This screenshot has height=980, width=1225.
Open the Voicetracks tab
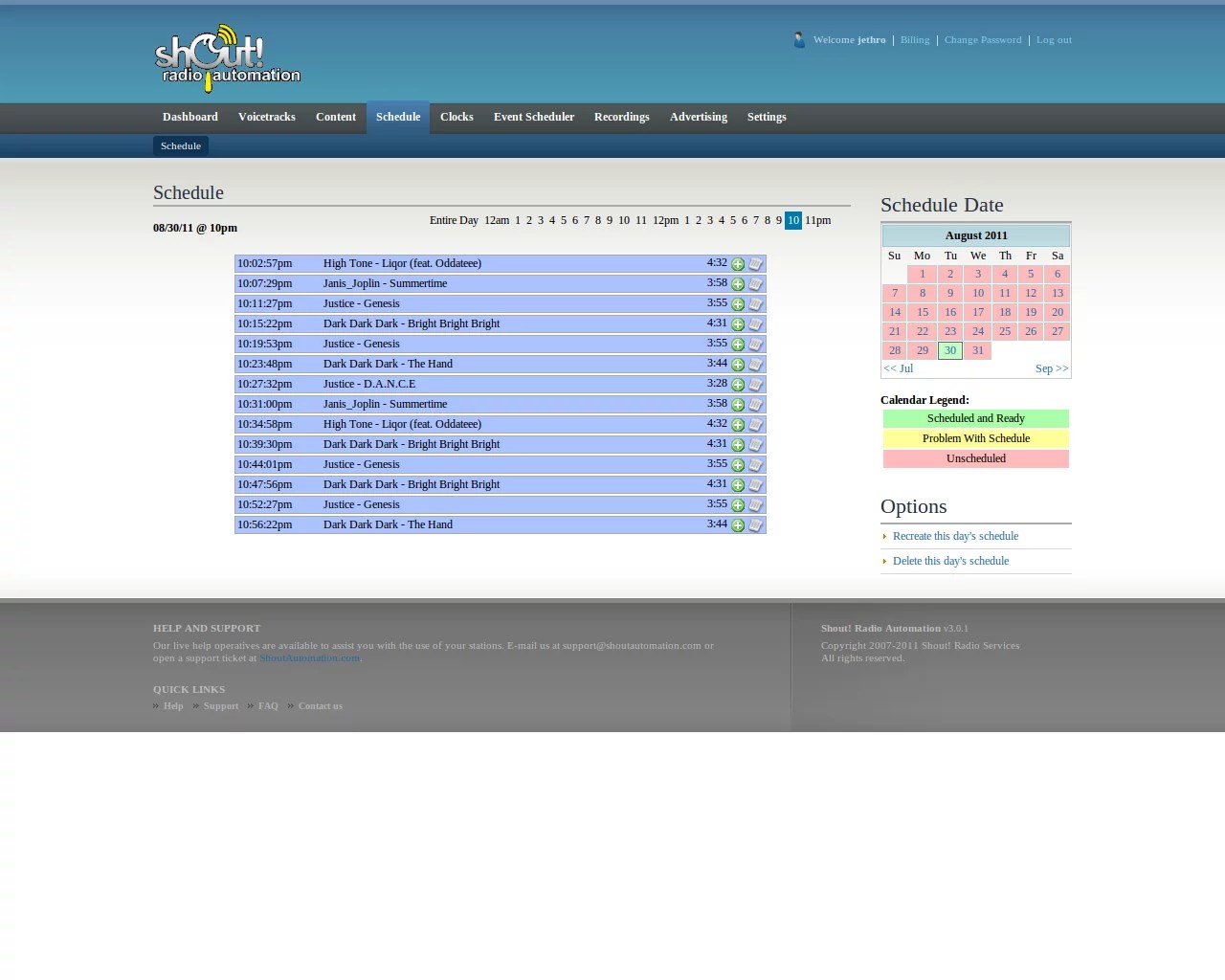(x=266, y=117)
